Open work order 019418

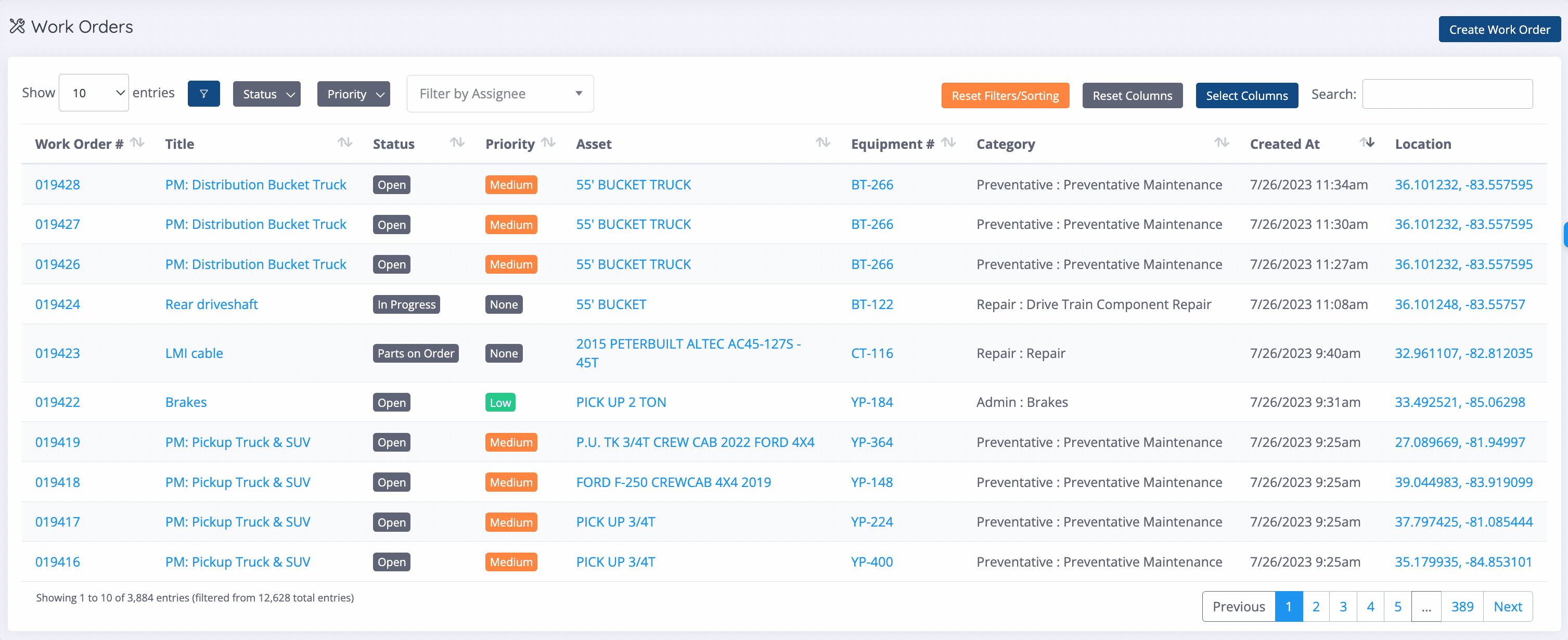pos(57,482)
